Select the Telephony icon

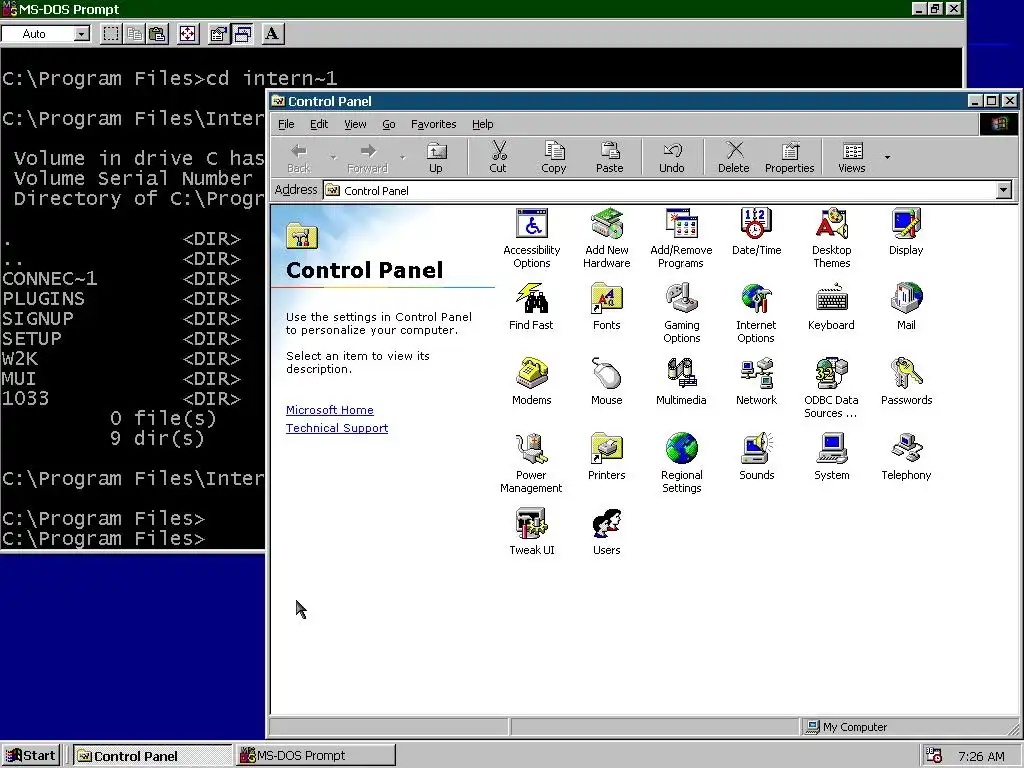click(906, 457)
